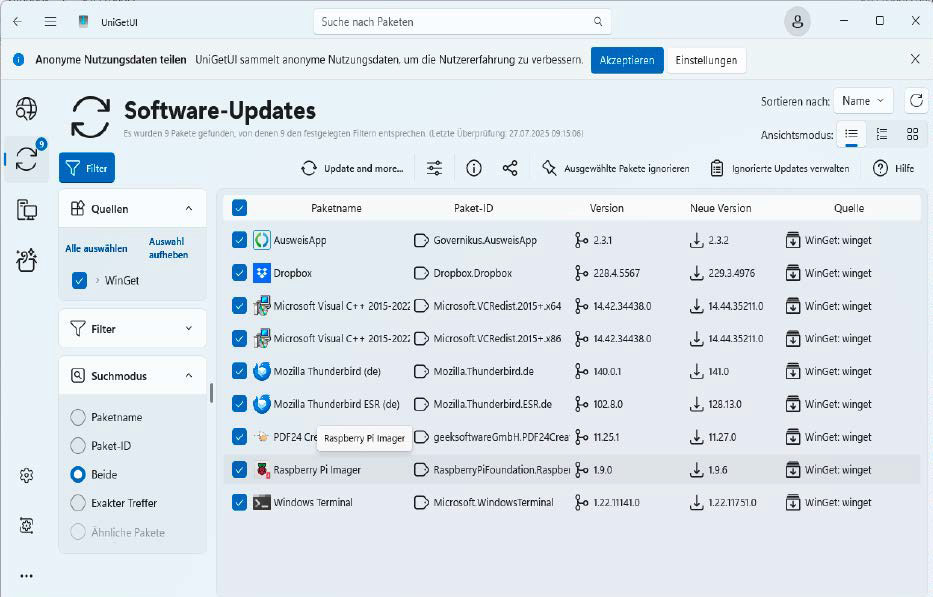
Task: Sort by Quelle column header
Action: (849, 208)
